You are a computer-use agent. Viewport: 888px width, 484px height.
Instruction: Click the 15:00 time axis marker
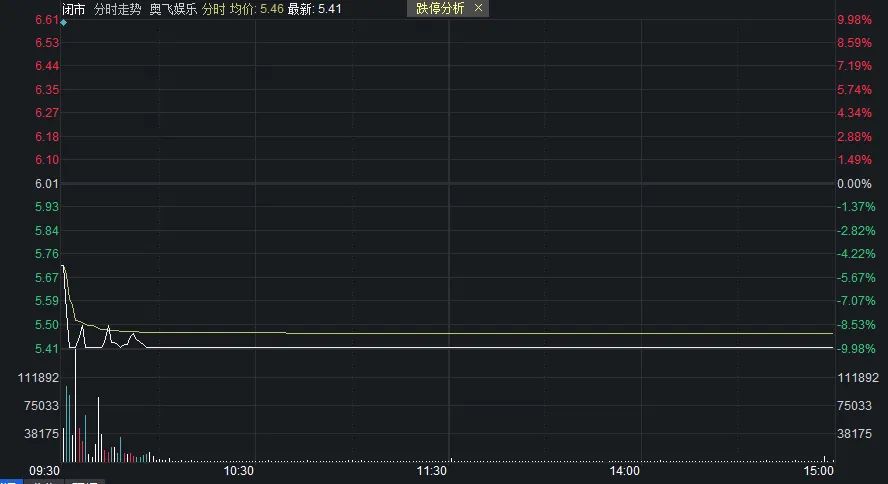pyautogui.click(x=817, y=470)
